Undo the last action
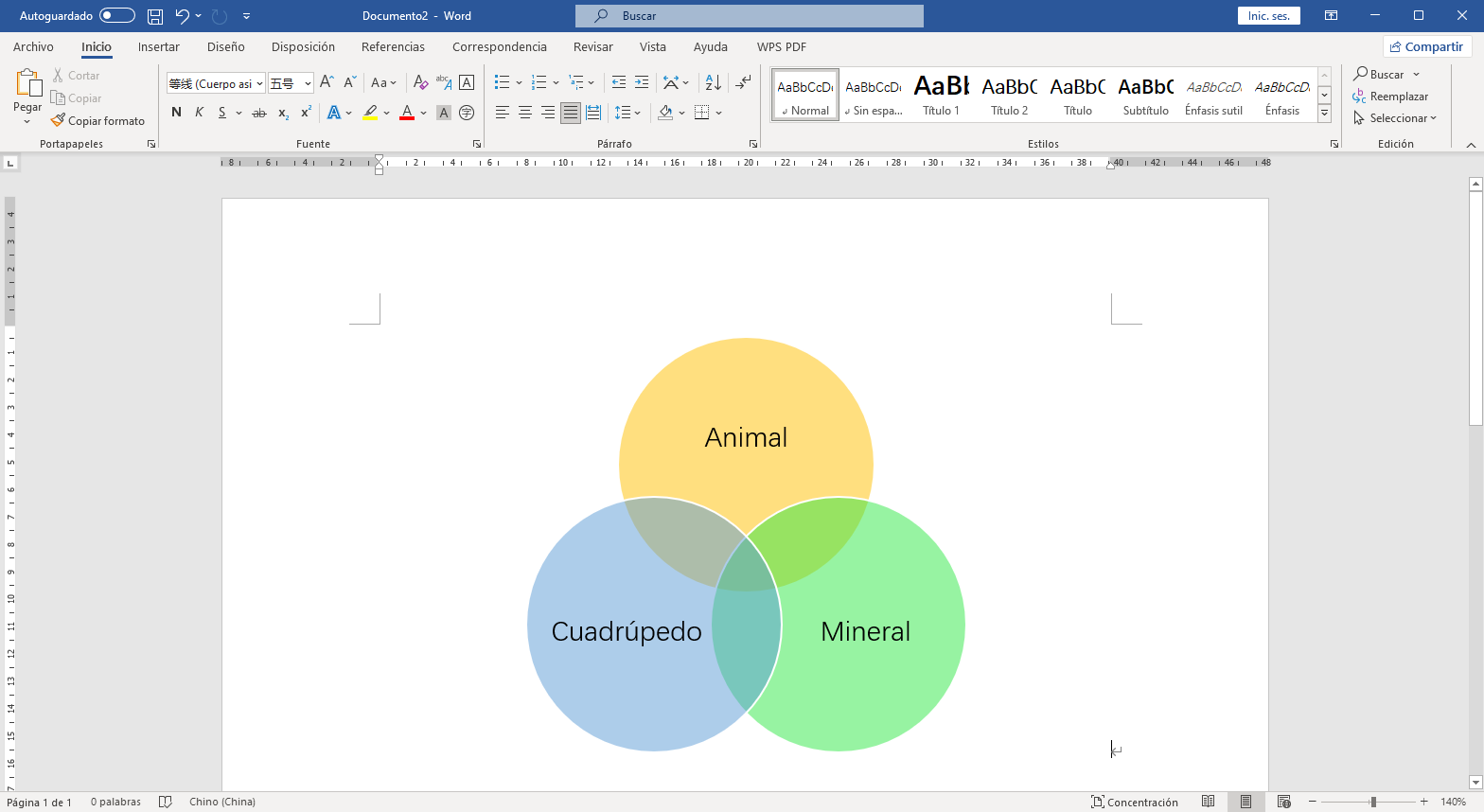The width and height of the screenshot is (1484, 812). 183,16
